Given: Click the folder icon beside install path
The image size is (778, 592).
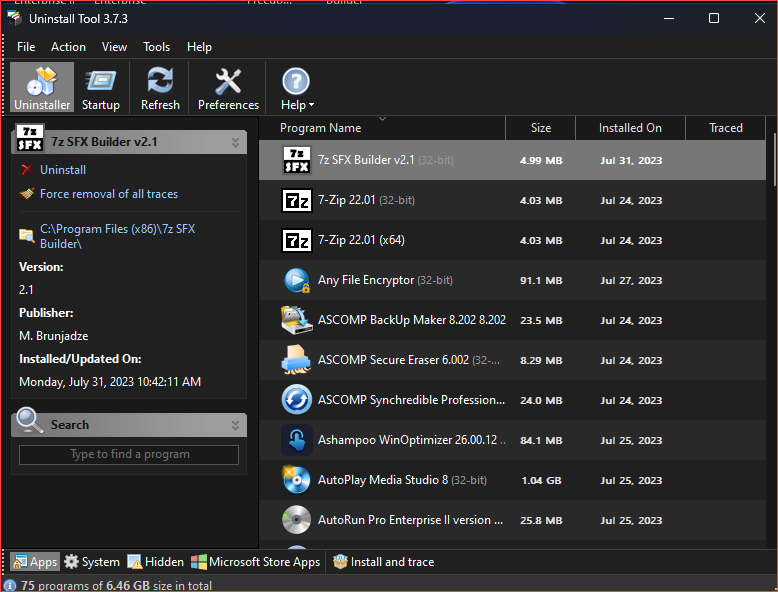Looking at the screenshot, I should pos(26,235).
